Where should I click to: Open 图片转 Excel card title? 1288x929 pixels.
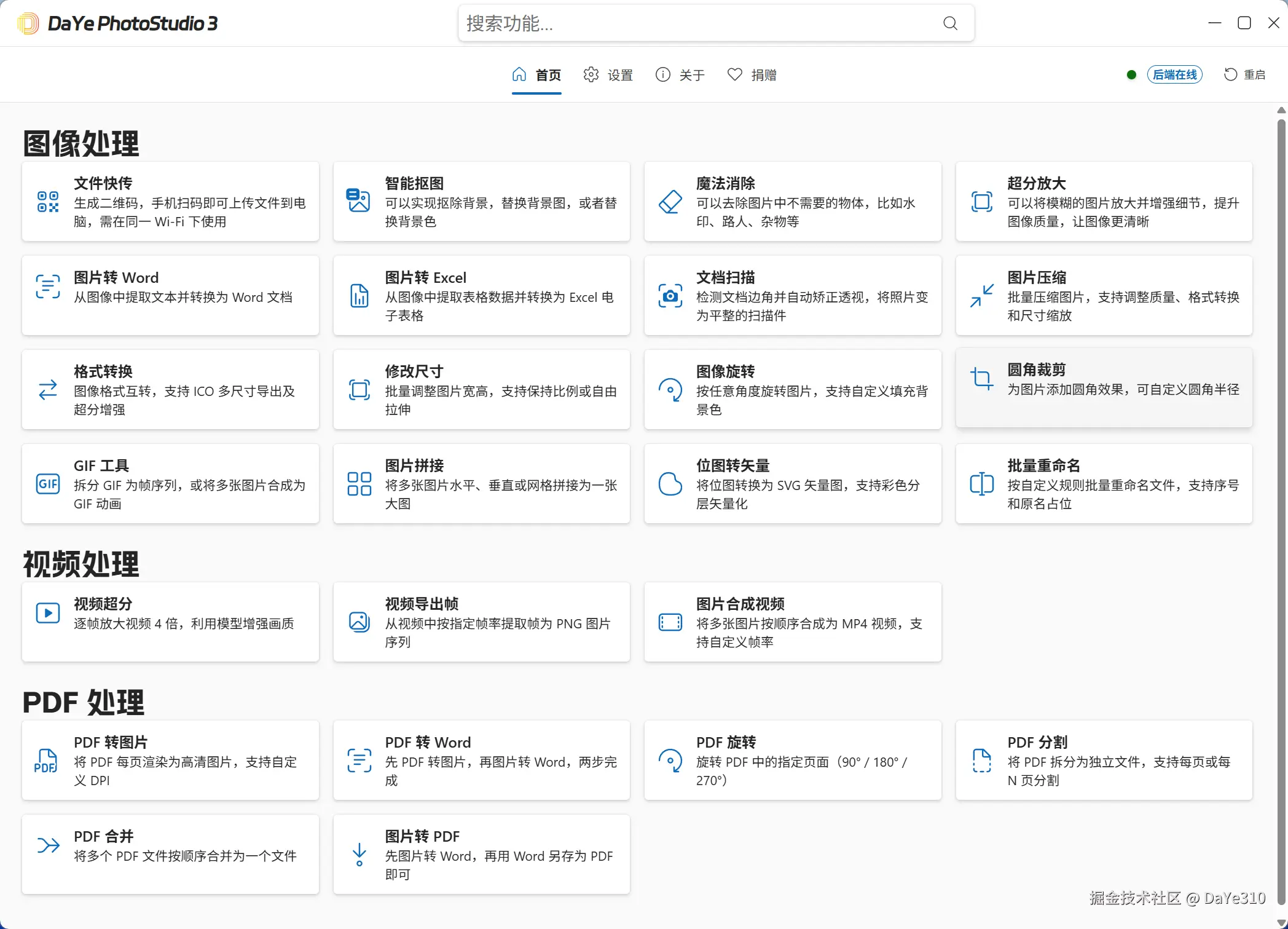click(426, 277)
